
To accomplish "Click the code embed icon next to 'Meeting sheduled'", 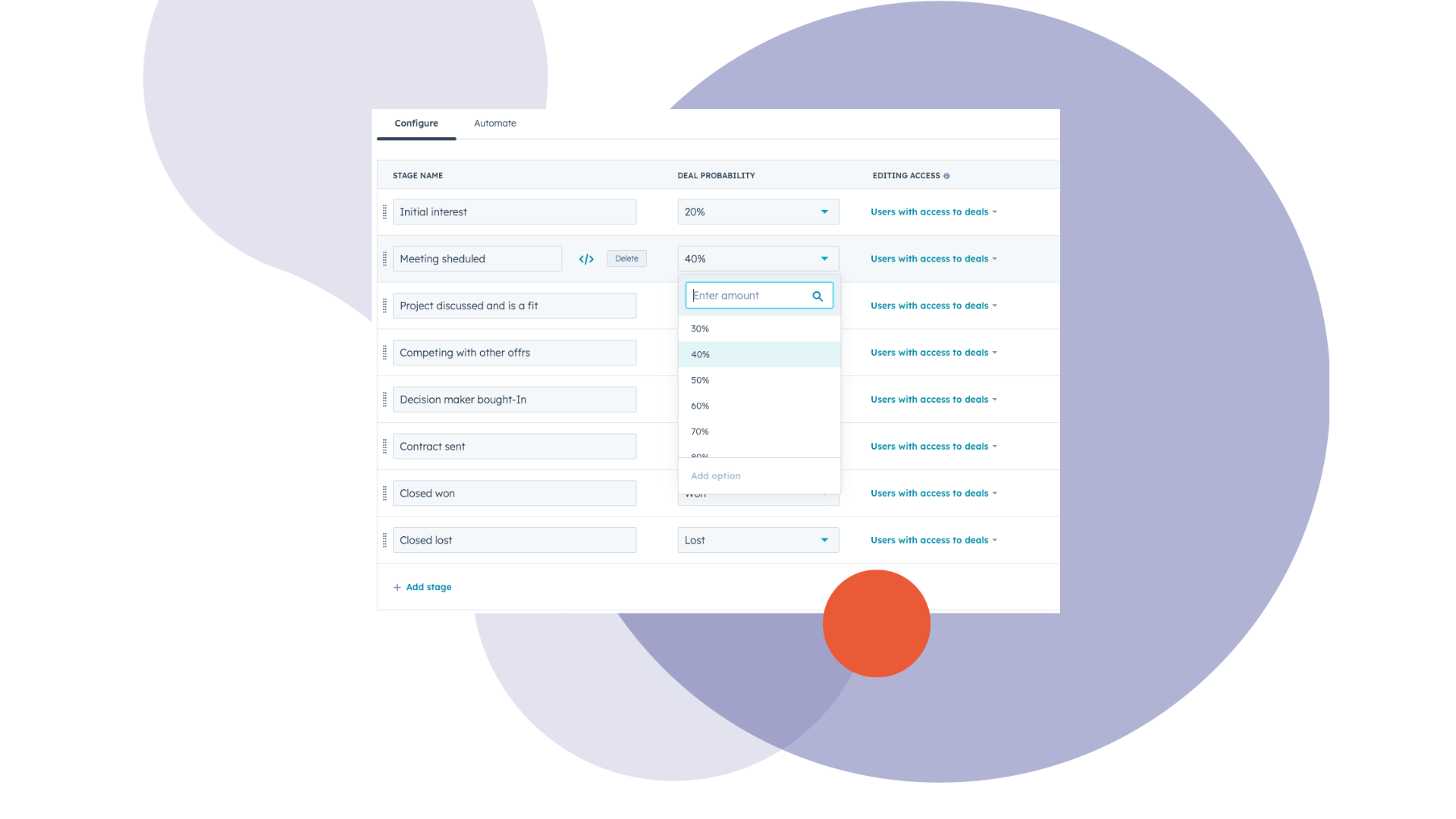I will (x=587, y=259).
